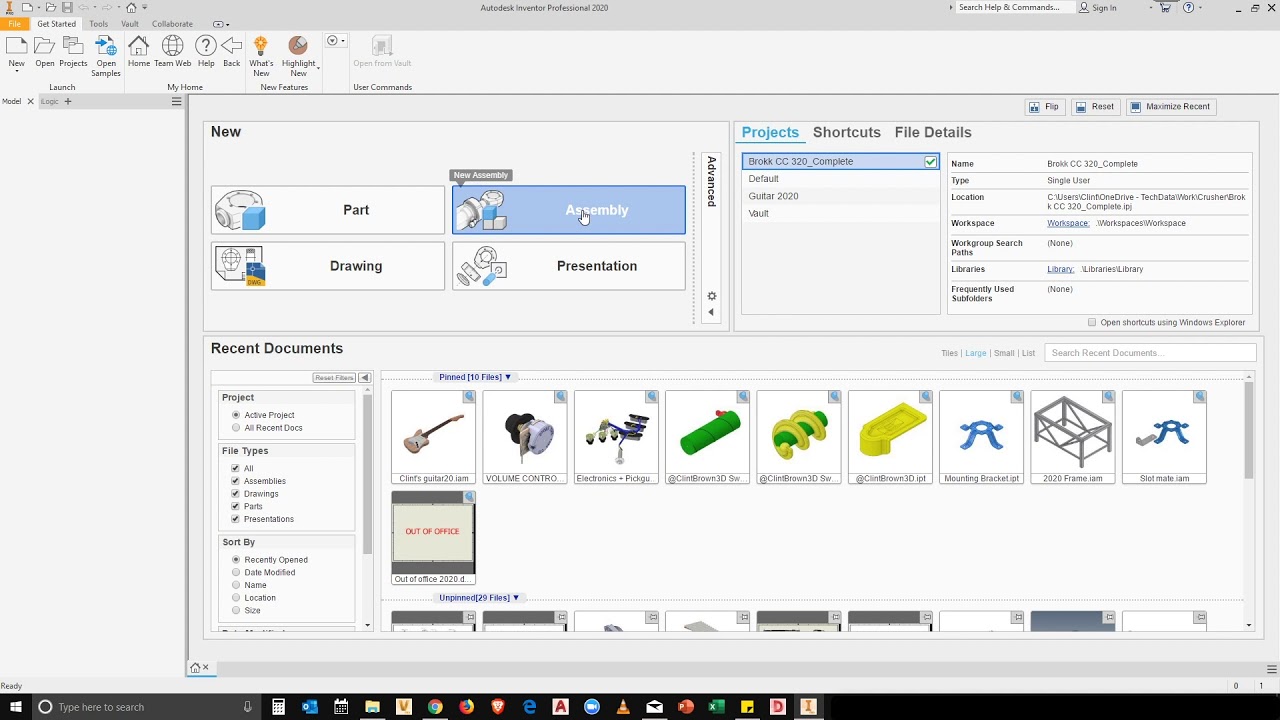Uncheck the Drawings file type

tap(235, 494)
